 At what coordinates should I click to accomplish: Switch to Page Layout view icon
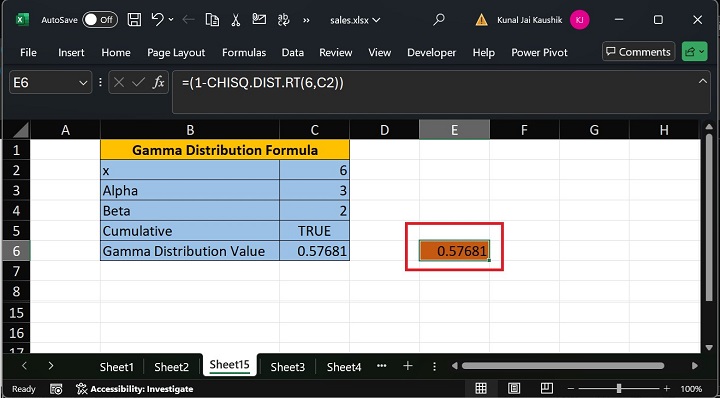513,389
